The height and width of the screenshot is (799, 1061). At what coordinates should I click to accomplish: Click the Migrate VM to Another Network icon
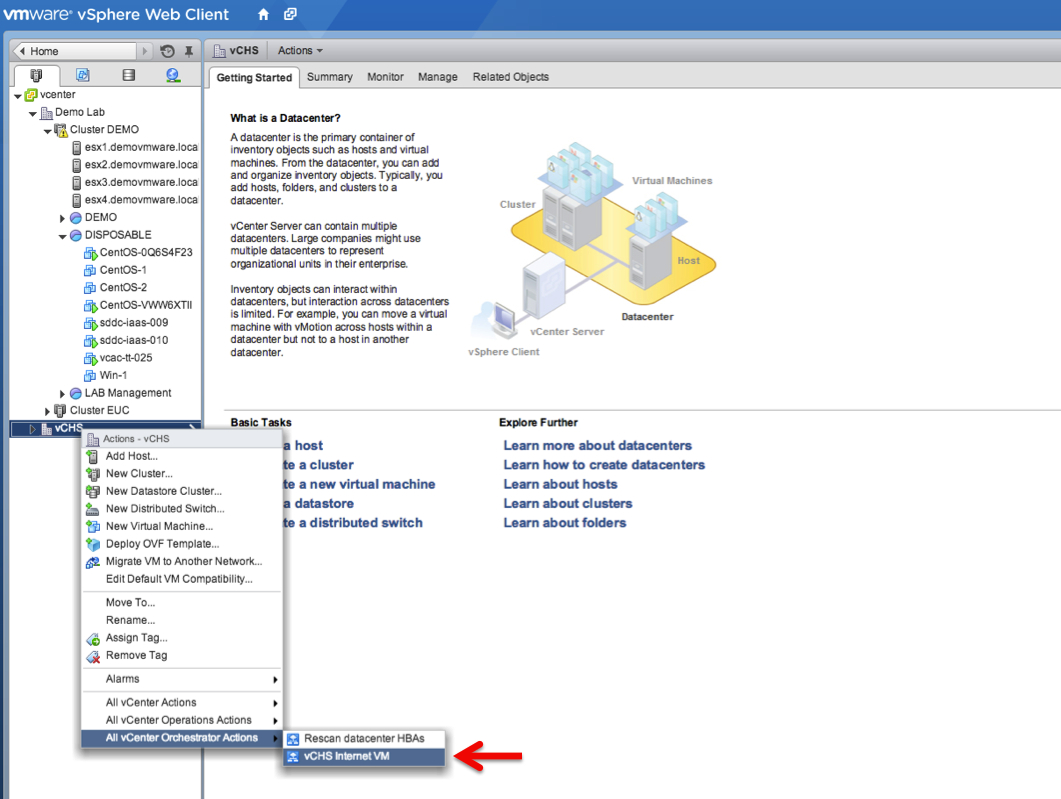tap(93, 562)
